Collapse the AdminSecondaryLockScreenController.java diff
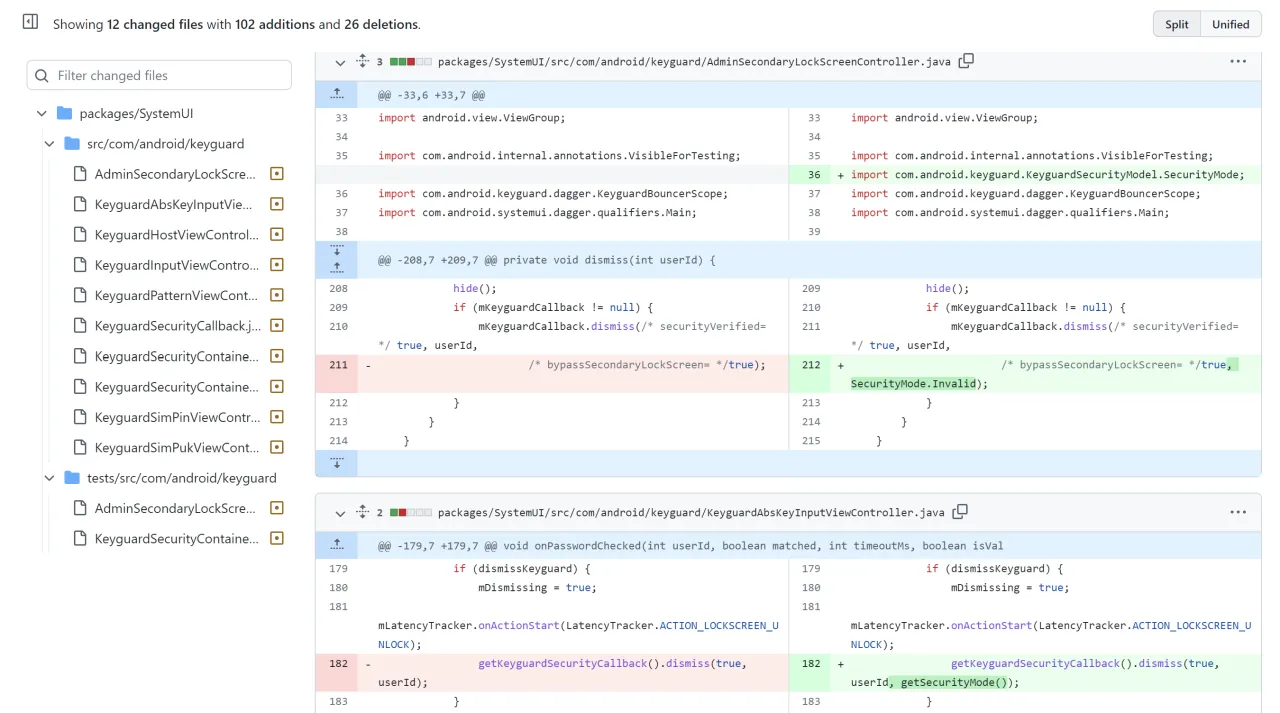This screenshot has width=1280, height=713. click(x=339, y=61)
